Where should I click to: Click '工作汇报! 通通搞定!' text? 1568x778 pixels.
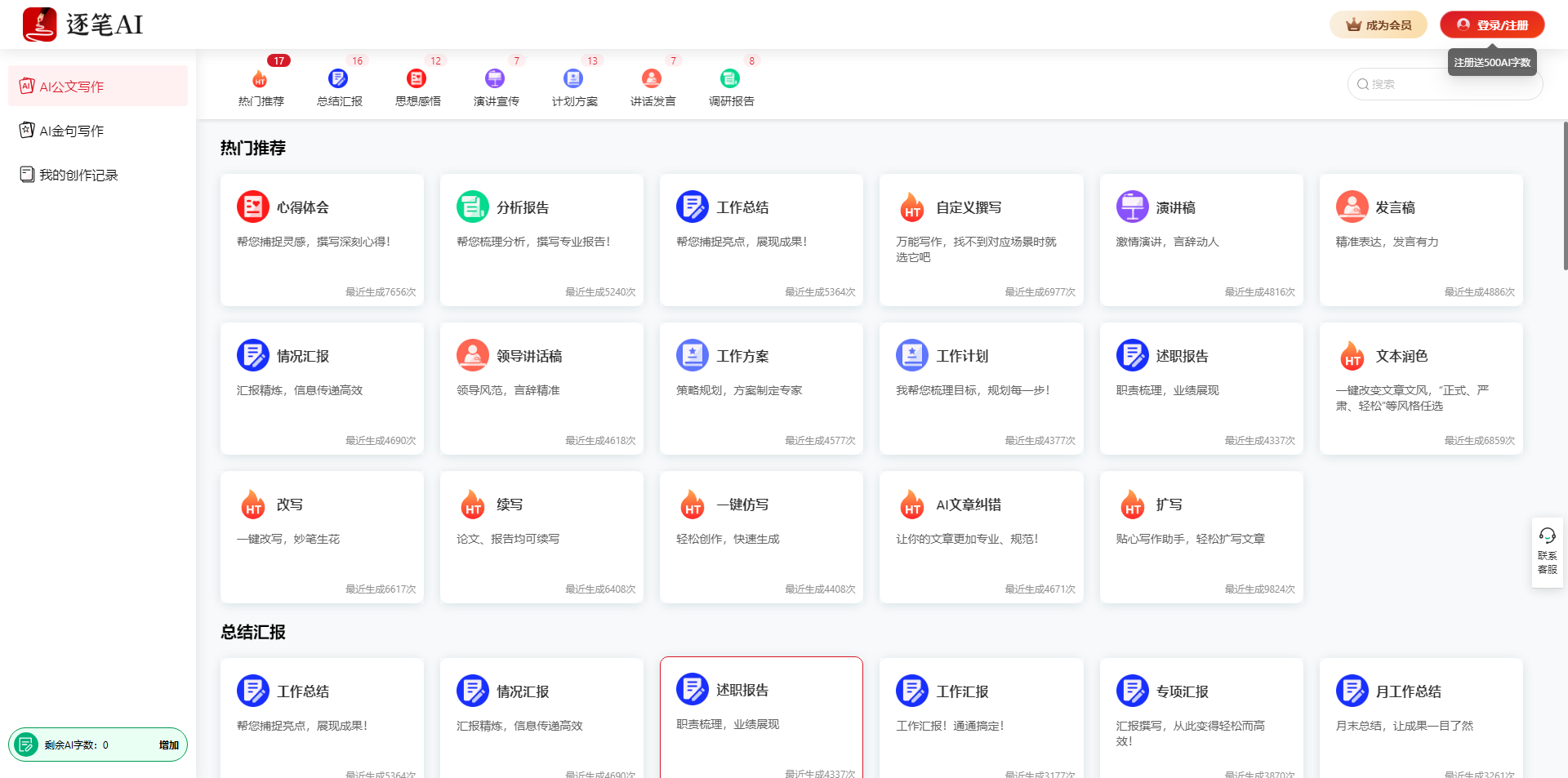950,726
